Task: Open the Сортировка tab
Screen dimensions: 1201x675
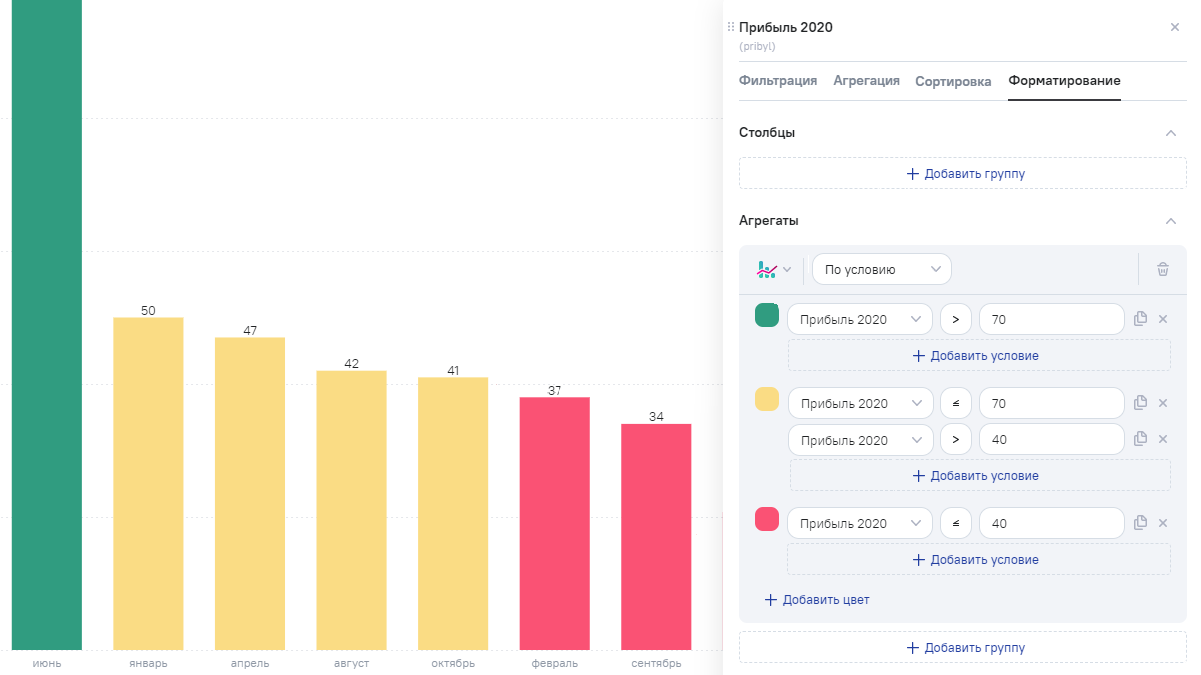Action: tap(953, 81)
